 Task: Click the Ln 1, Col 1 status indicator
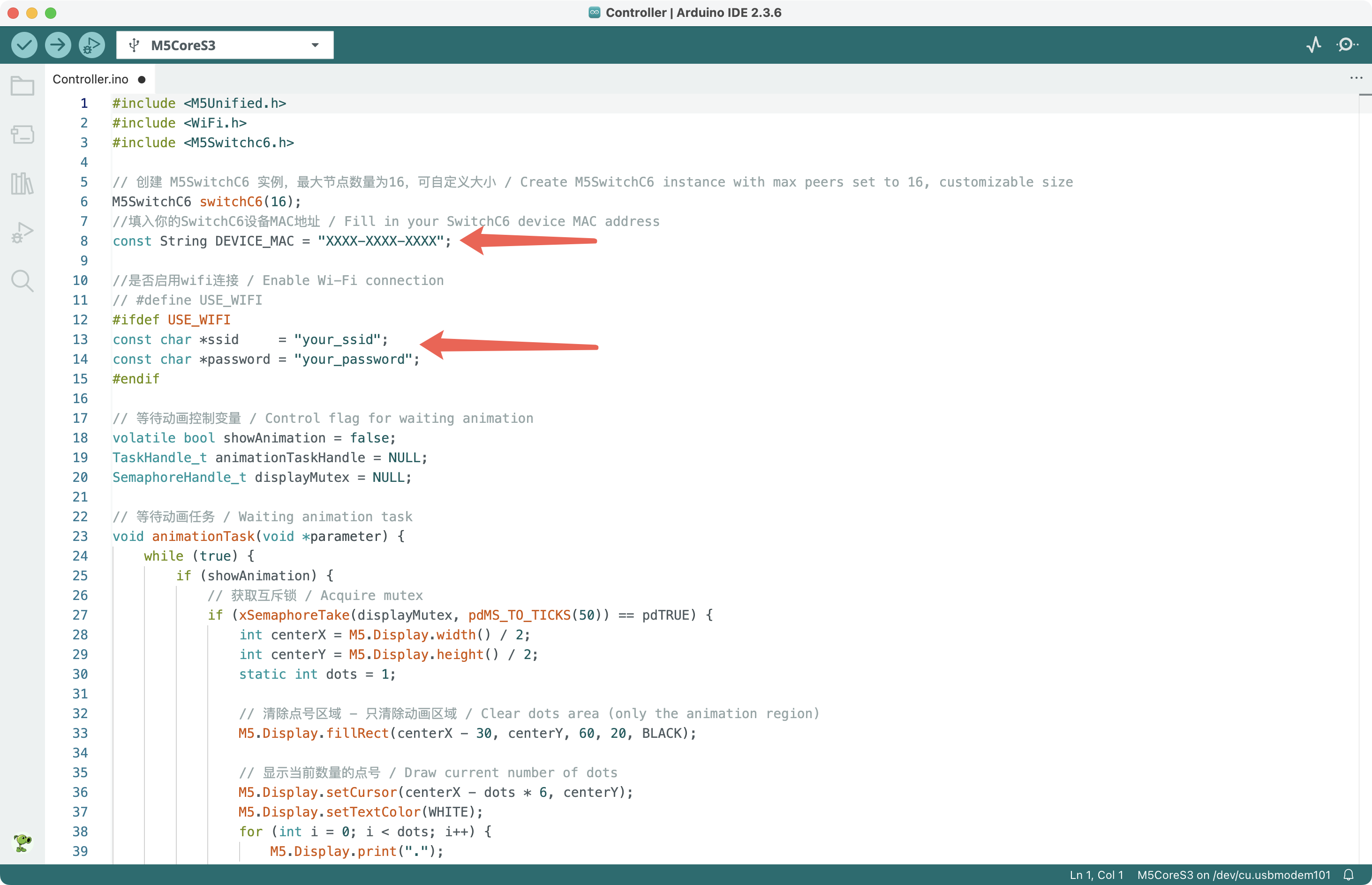click(x=1096, y=875)
